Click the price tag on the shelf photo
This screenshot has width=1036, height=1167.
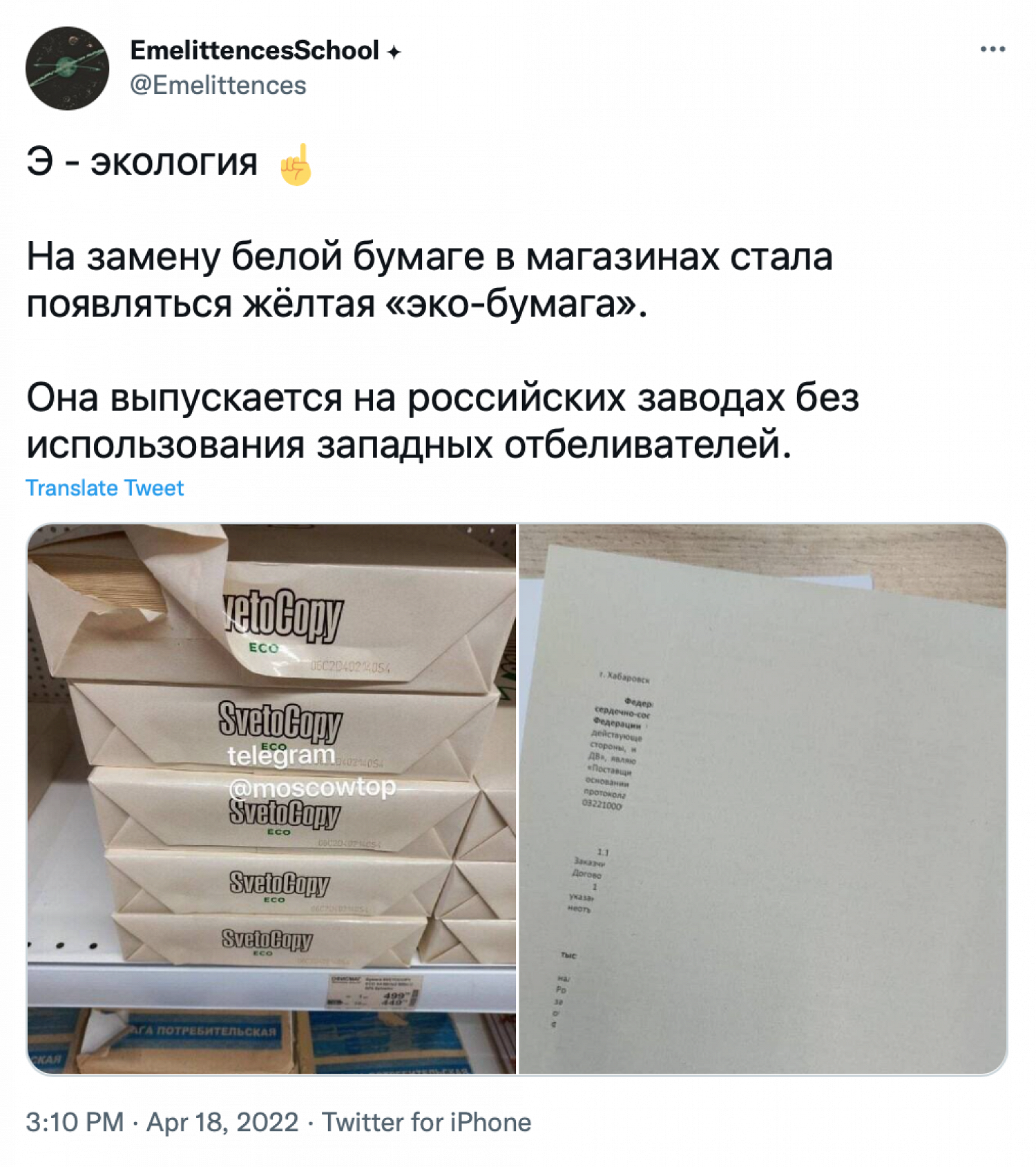tap(373, 992)
